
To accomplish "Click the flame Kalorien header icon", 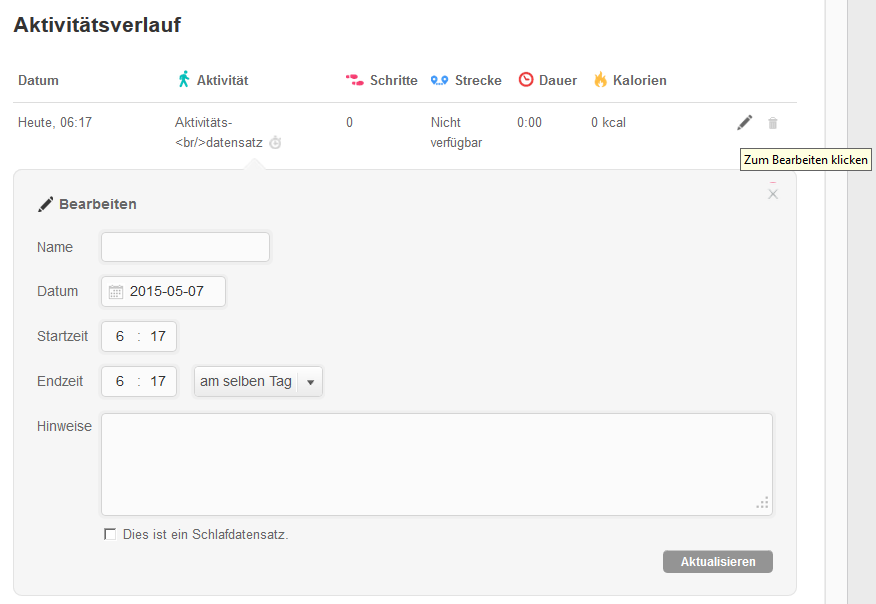I will coord(600,80).
